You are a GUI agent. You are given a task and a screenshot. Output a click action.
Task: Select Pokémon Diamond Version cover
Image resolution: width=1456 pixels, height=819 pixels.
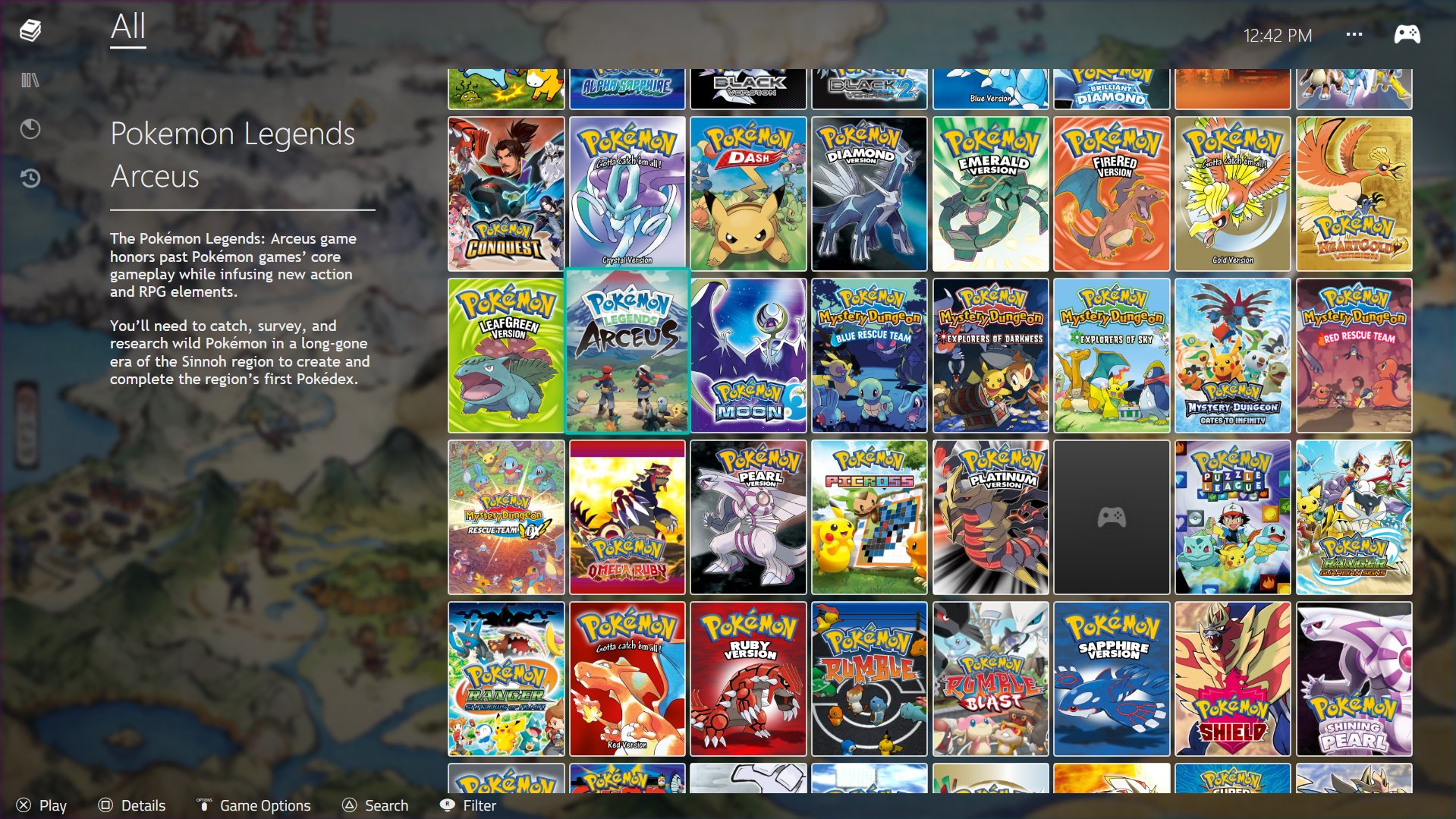pyautogui.click(x=870, y=194)
